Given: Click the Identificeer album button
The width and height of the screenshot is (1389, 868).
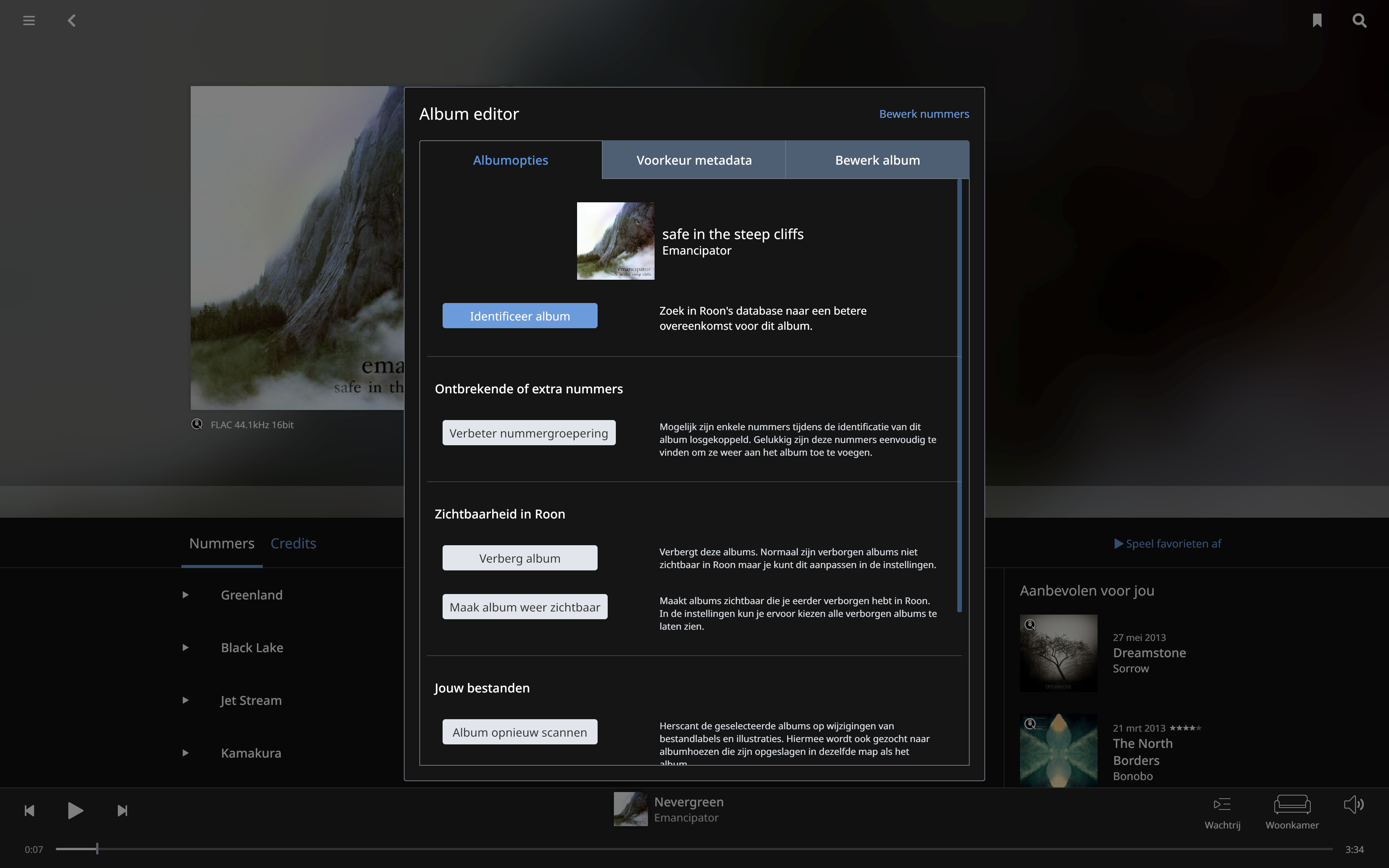Looking at the screenshot, I should (519, 316).
